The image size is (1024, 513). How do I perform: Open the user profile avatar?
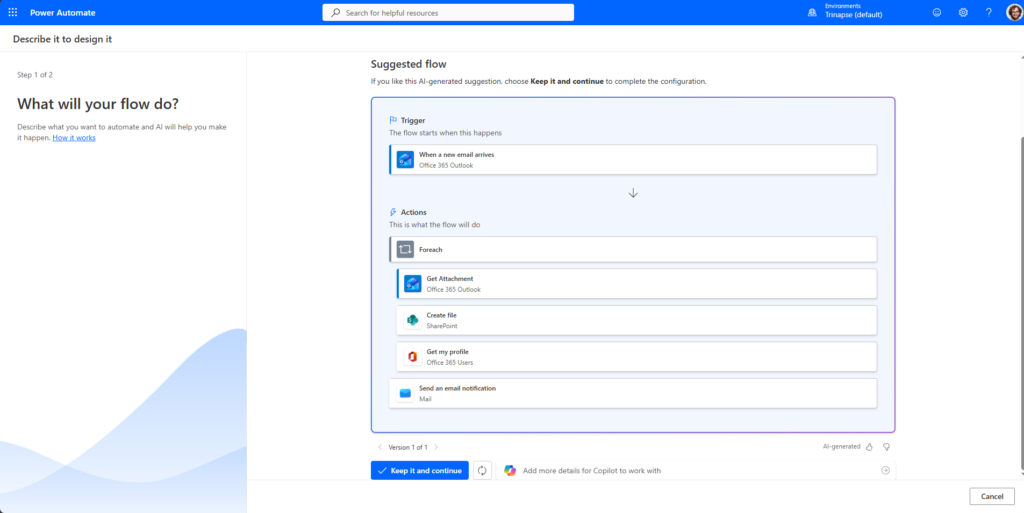1013,12
